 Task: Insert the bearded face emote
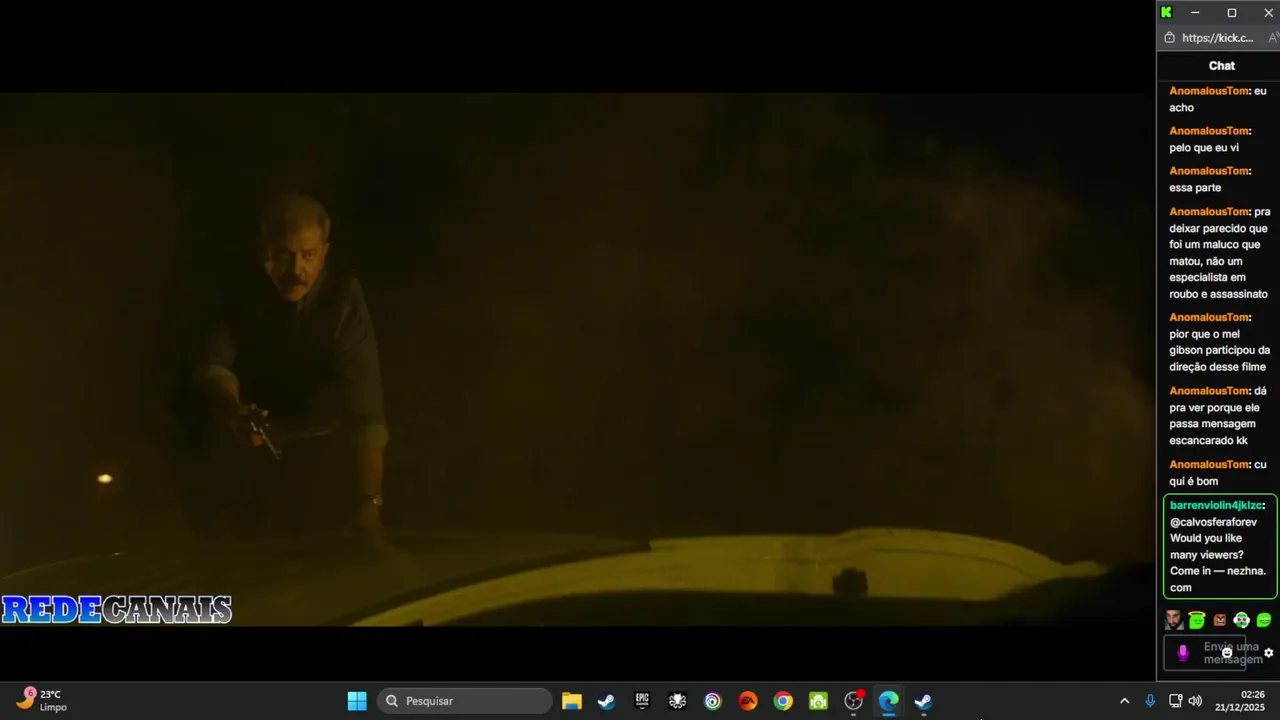[x=1174, y=620]
